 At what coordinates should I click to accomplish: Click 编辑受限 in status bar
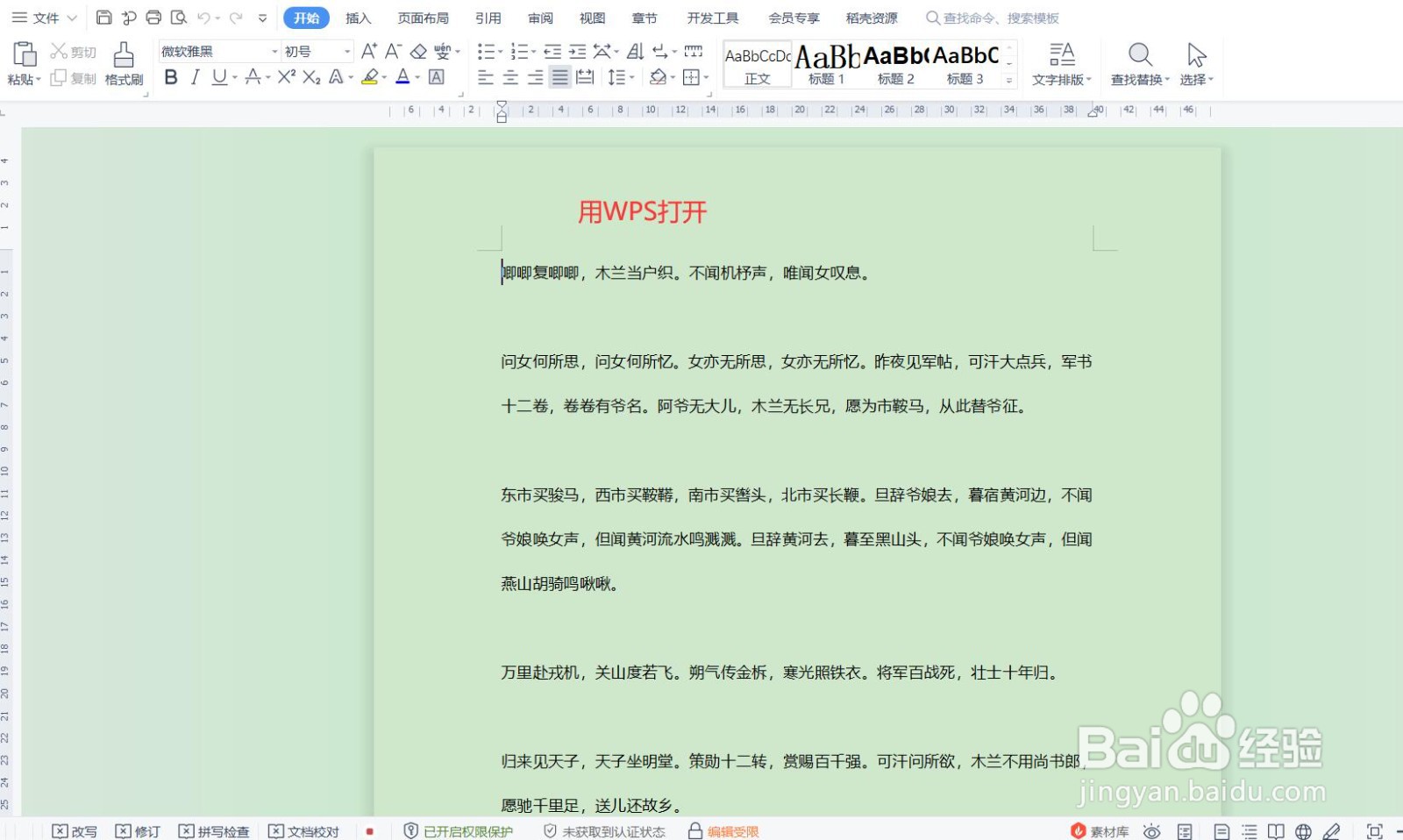point(723,831)
